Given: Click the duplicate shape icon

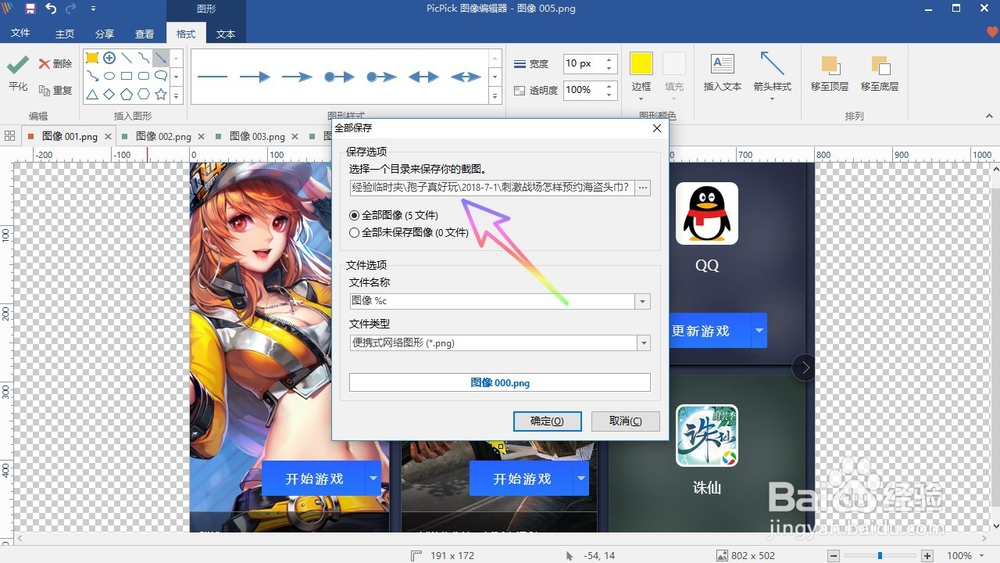Looking at the screenshot, I should (45, 91).
